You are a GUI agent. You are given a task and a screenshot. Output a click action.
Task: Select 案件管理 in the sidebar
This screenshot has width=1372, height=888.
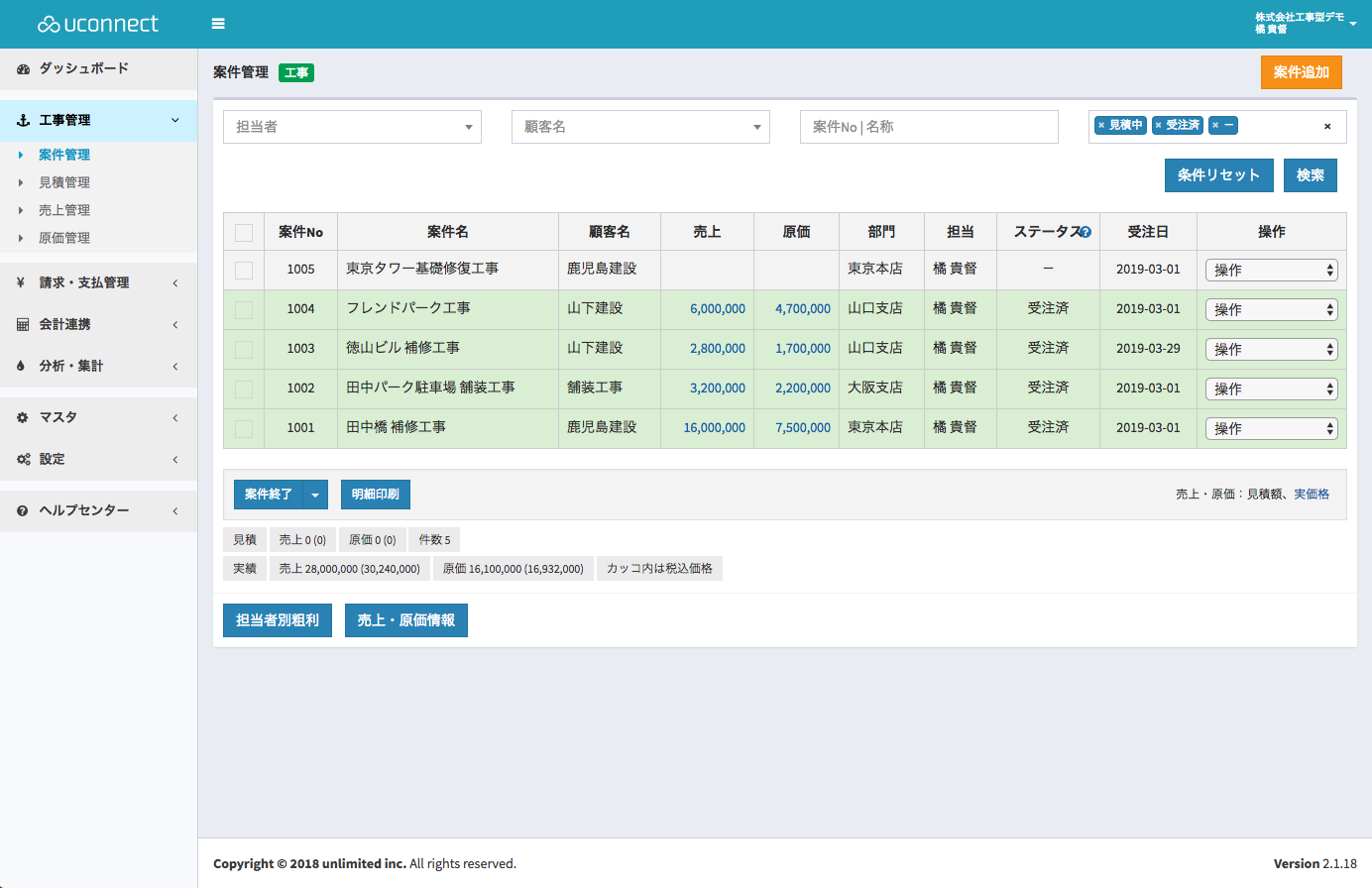click(x=64, y=155)
